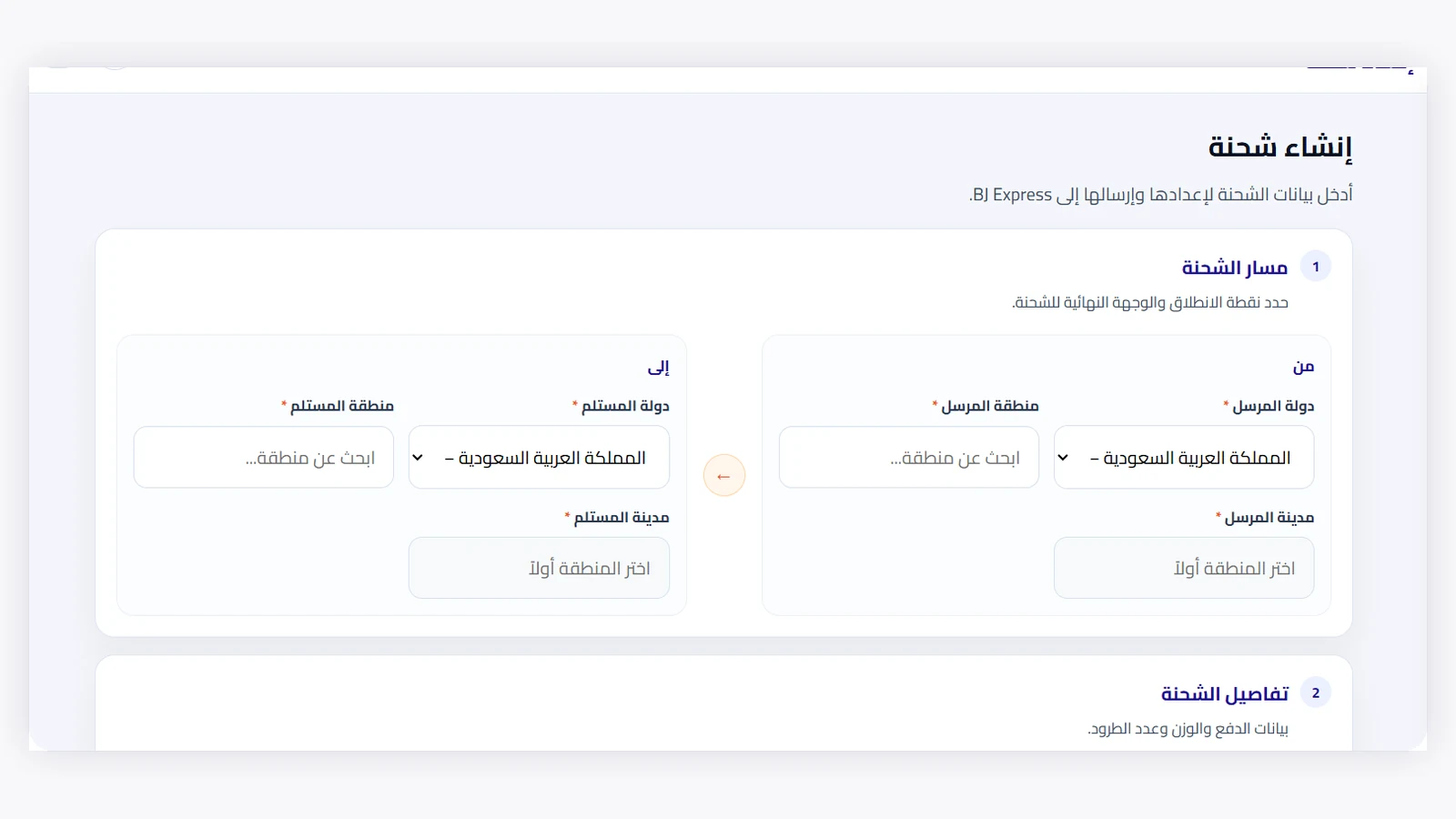This screenshot has width=1456, height=819.
Task: Click the من sender panel label
Action: point(1304,367)
